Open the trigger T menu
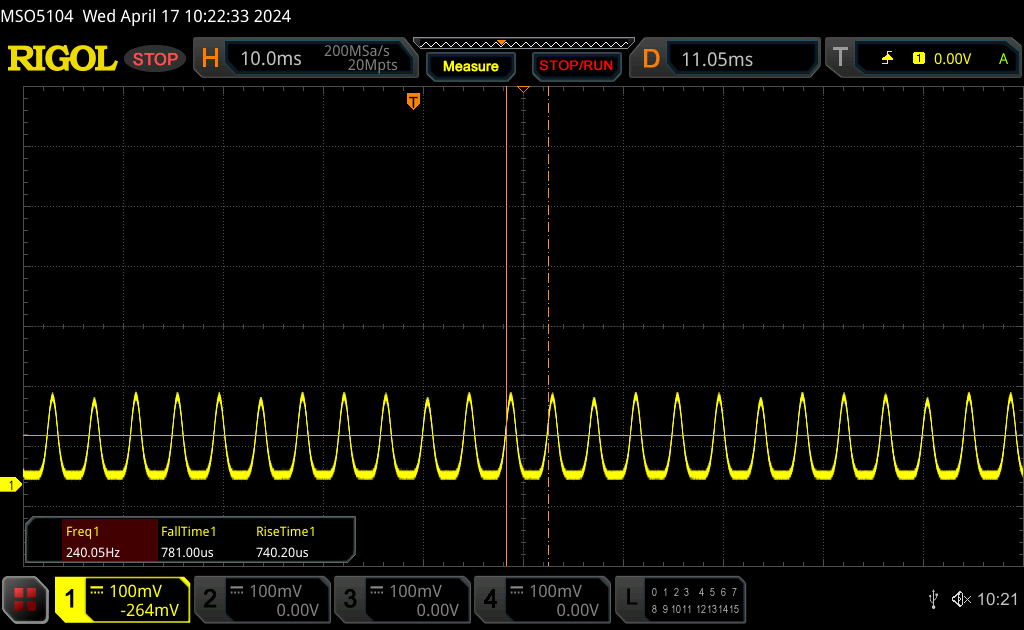 coord(840,58)
